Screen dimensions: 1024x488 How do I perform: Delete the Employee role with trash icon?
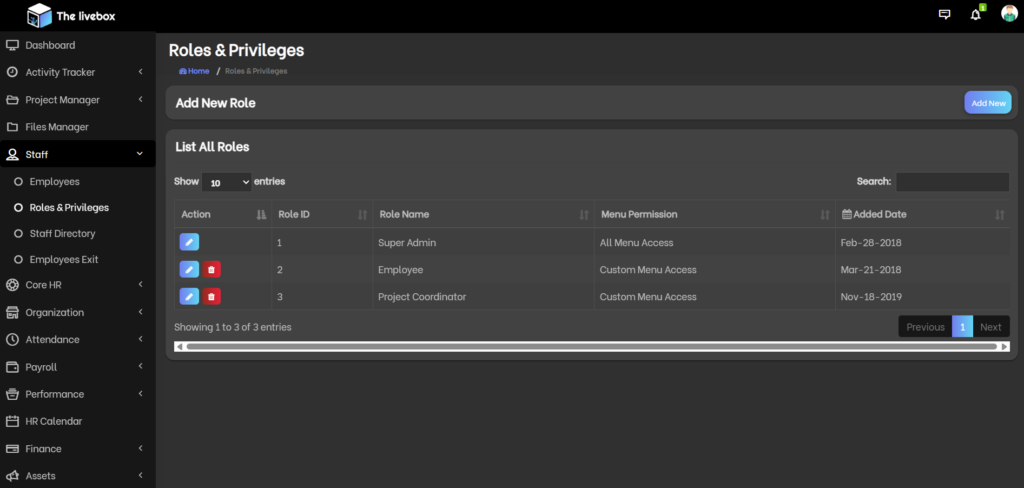click(x=212, y=269)
